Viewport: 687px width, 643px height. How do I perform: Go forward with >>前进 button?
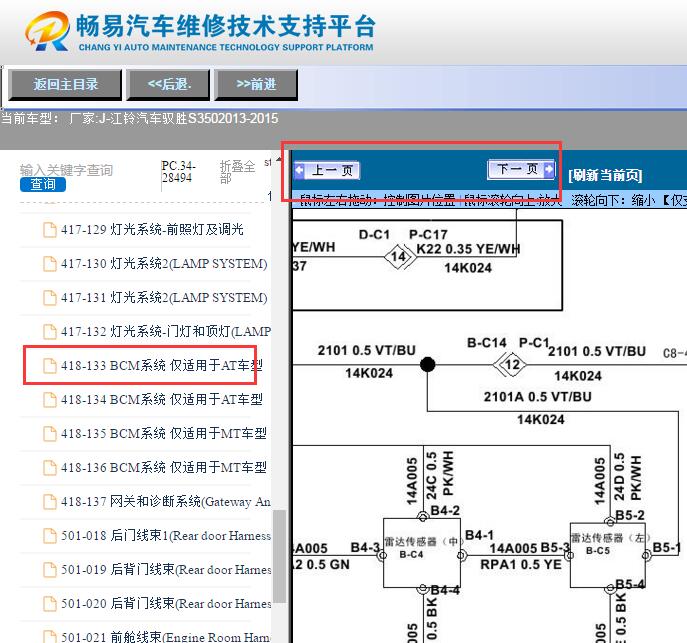click(x=256, y=84)
